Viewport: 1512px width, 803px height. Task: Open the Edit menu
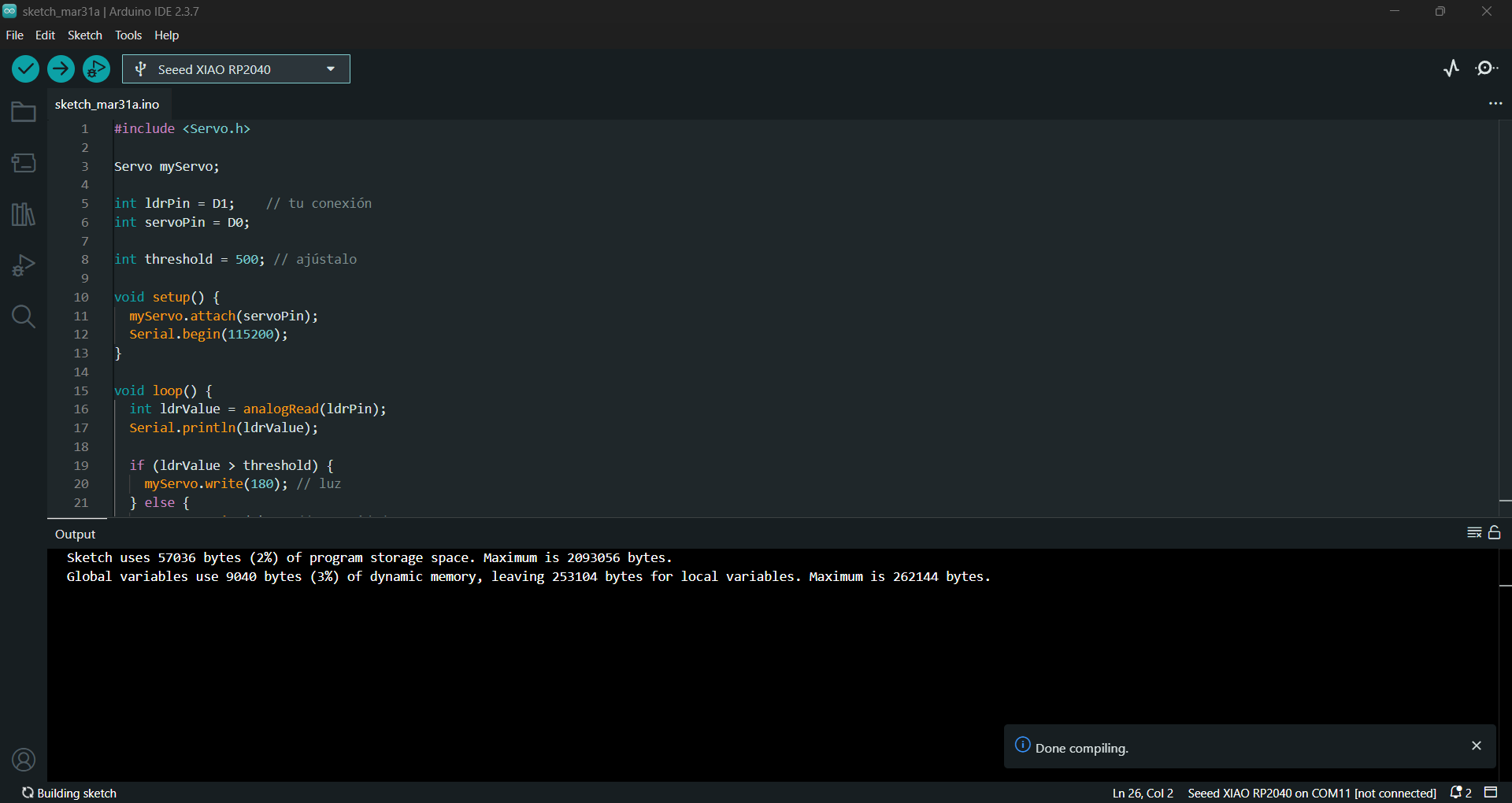click(x=46, y=35)
